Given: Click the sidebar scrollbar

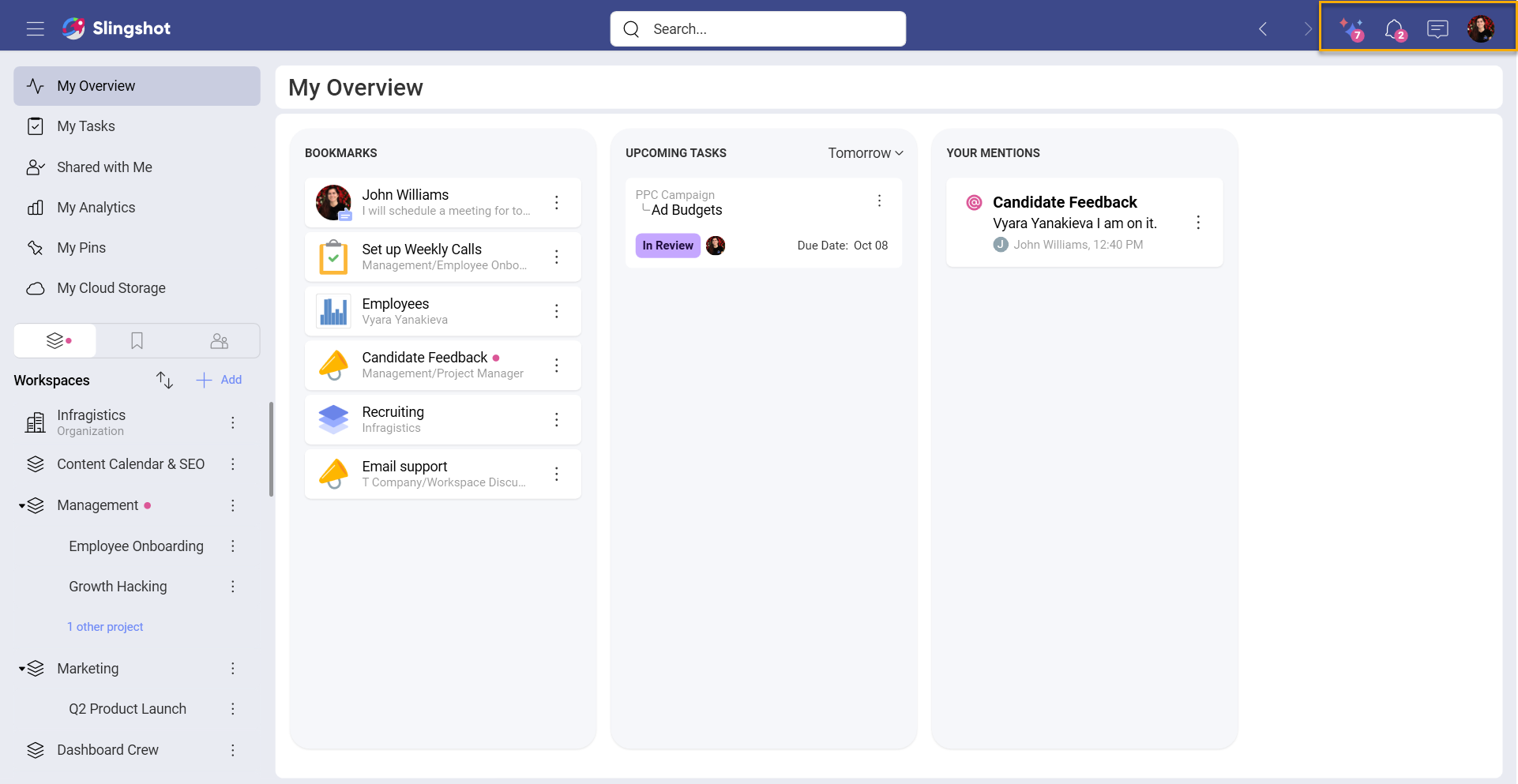Looking at the screenshot, I should 271,449.
